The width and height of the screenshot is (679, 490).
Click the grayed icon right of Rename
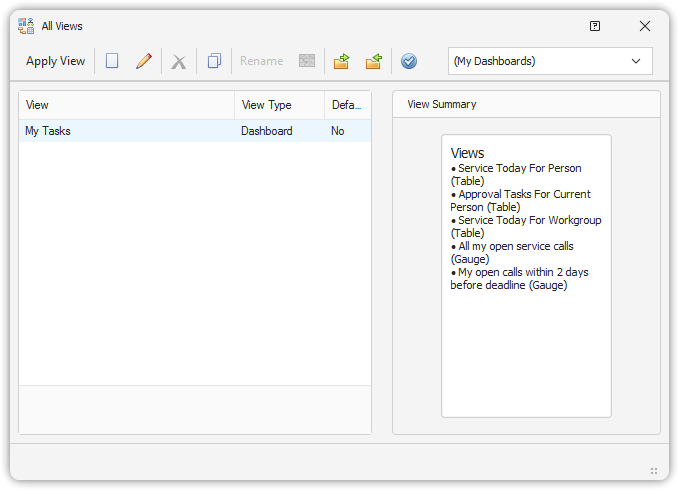pos(307,61)
